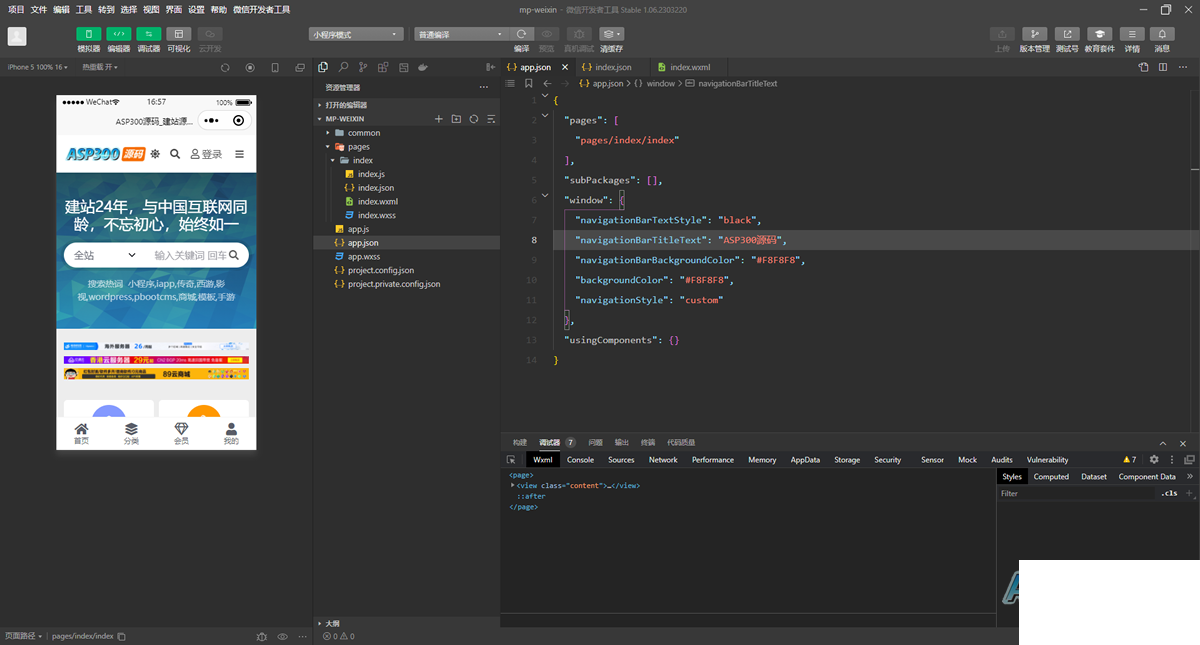Open 版本管理 version control
1200x645 pixels.
pos(1035,34)
